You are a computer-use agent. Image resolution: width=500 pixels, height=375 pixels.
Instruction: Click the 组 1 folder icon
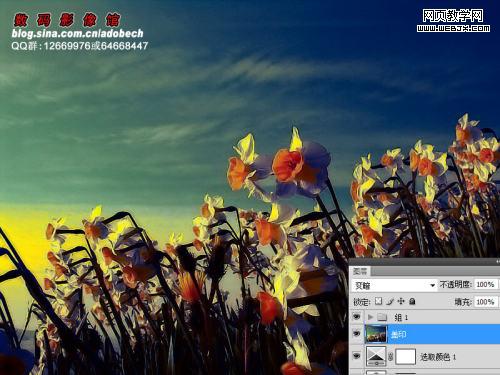click(x=381, y=317)
